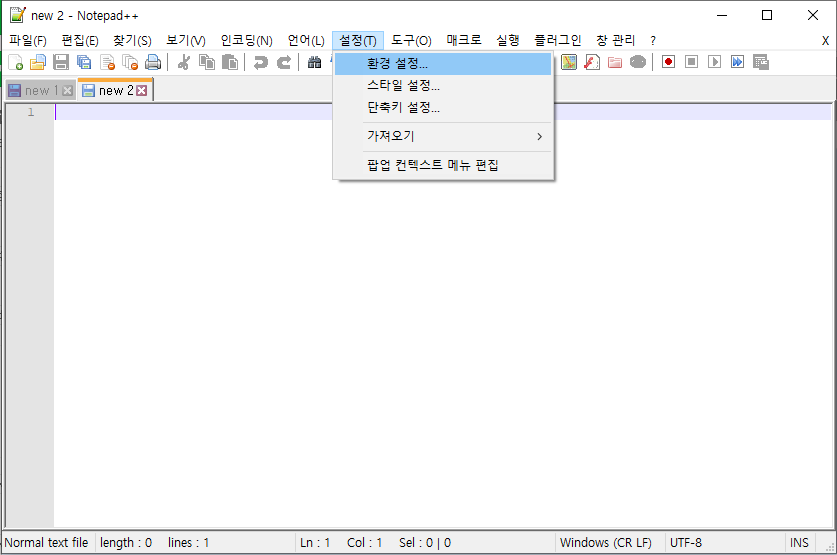Toggle INS insert mode in status bar
The image size is (837, 555).
(x=799, y=543)
